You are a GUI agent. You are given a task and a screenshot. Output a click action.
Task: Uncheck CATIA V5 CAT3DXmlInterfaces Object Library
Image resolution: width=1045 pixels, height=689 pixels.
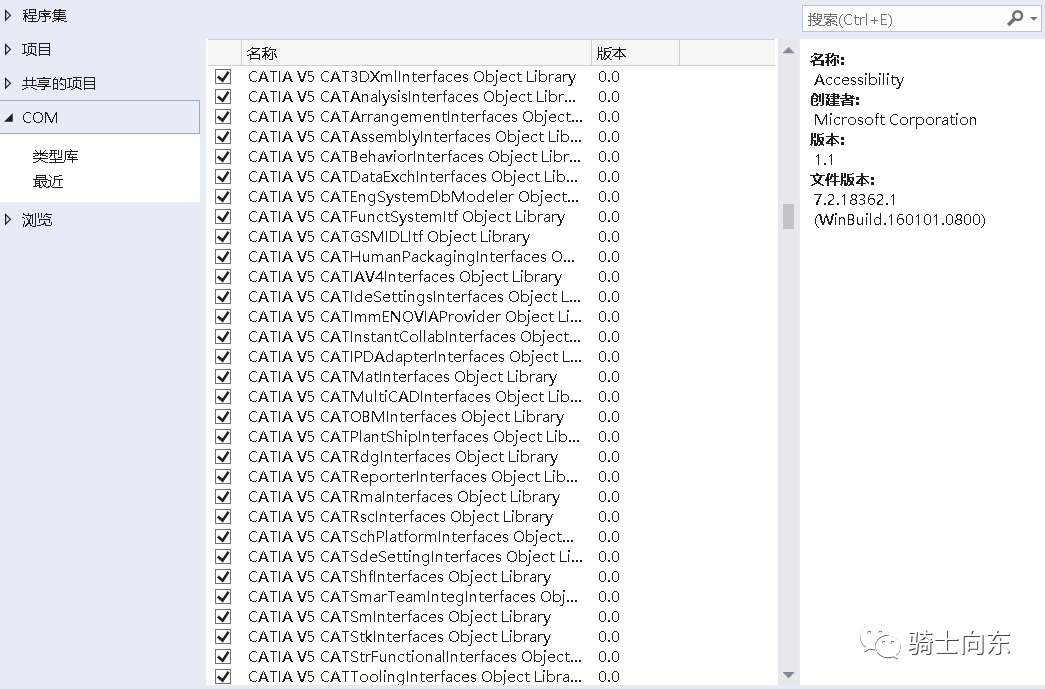pyautogui.click(x=223, y=77)
